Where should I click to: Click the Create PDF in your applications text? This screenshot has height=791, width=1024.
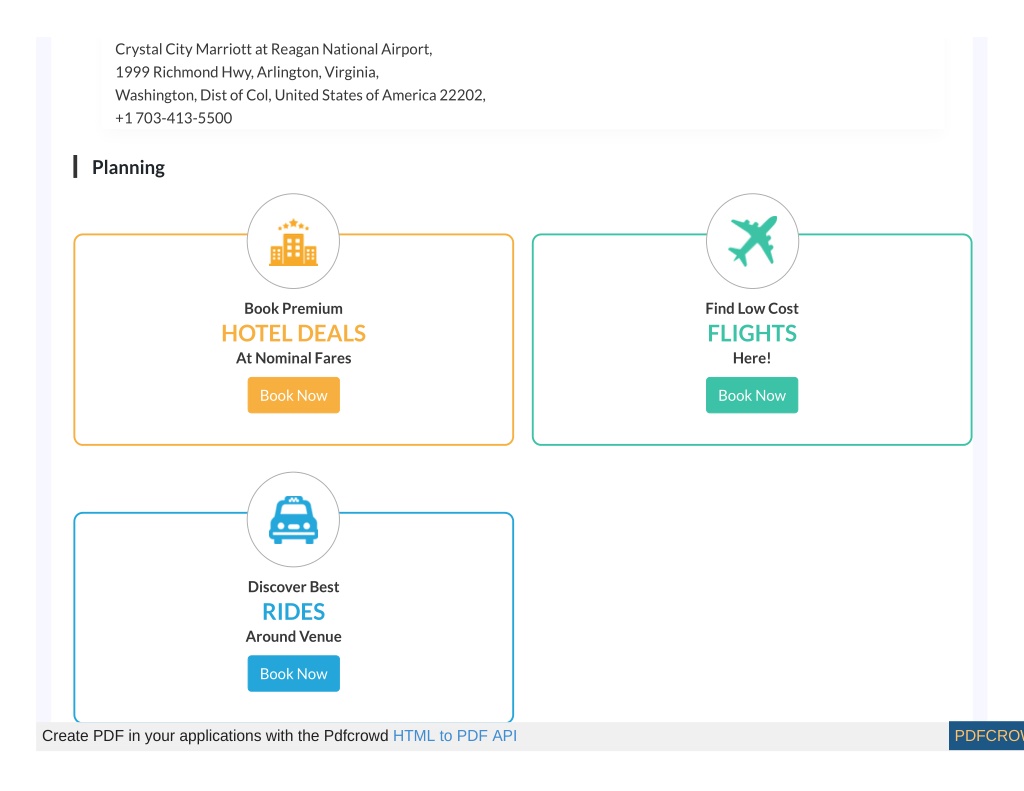coord(215,735)
